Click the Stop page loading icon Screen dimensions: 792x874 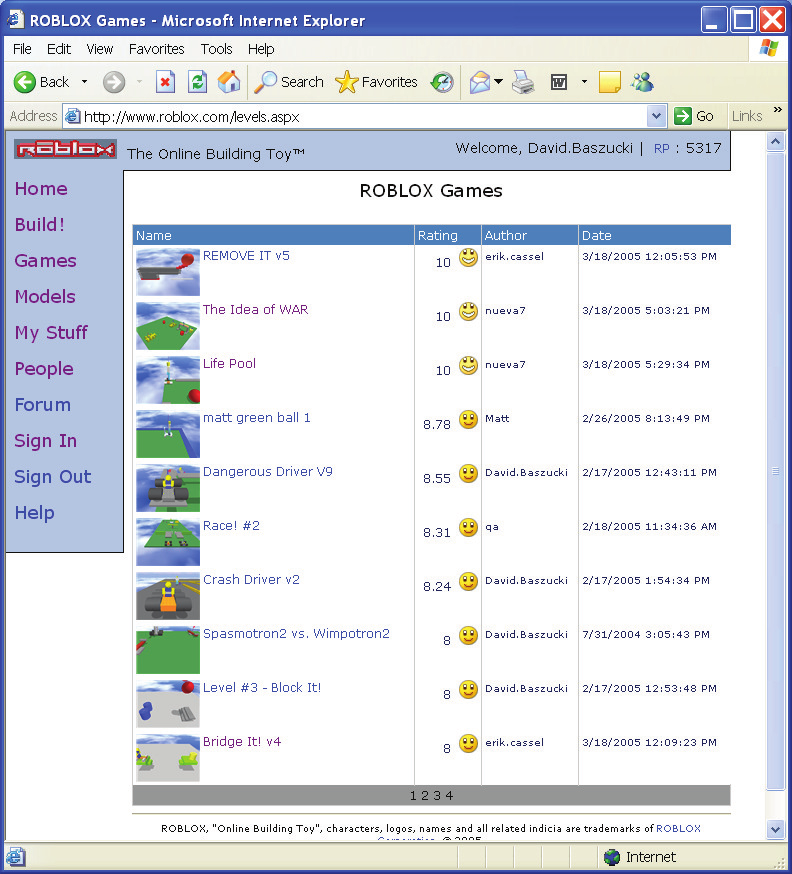point(165,82)
